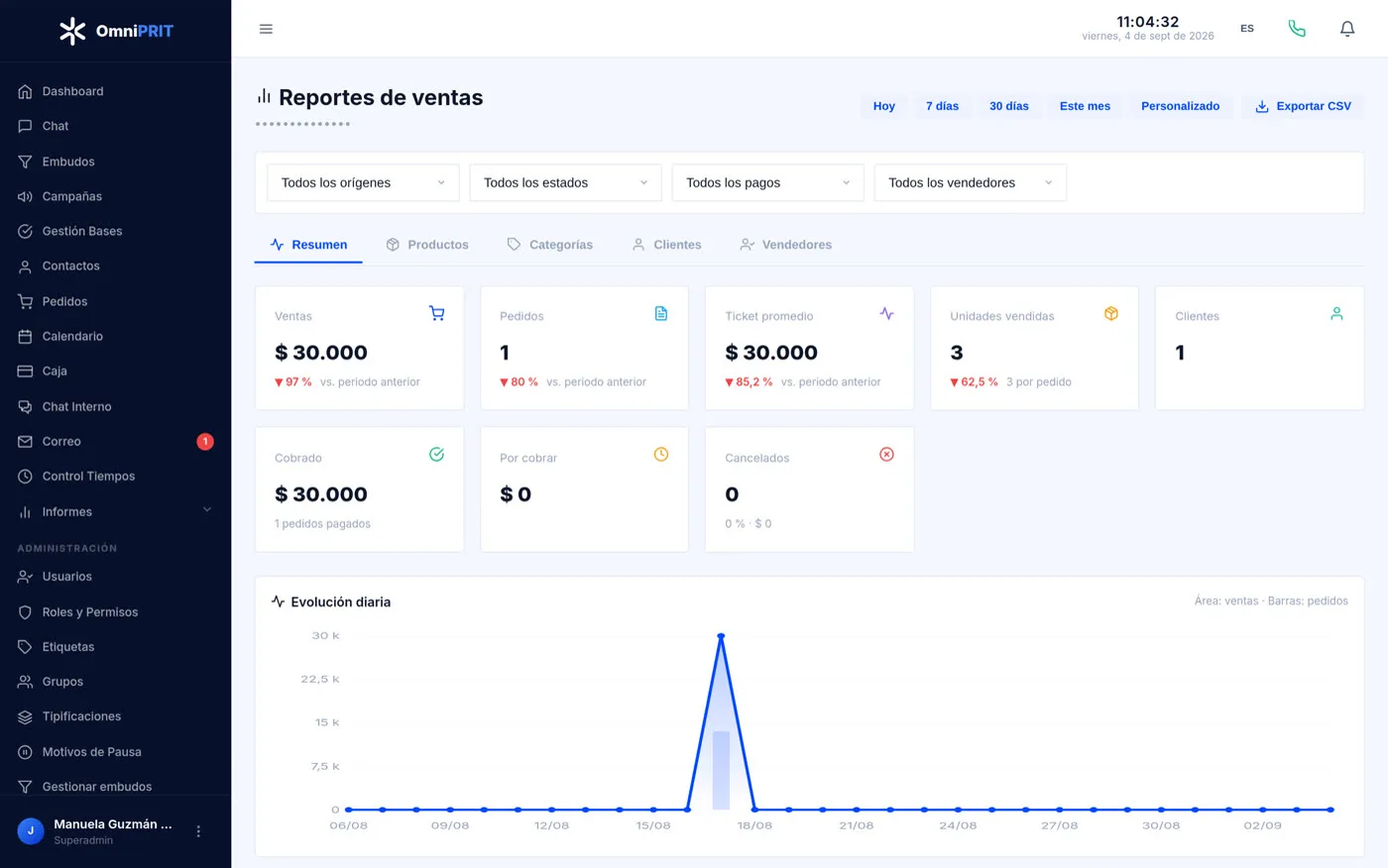Expand the Informes sidebar section
The width and height of the screenshot is (1388, 868).
(115, 511)
